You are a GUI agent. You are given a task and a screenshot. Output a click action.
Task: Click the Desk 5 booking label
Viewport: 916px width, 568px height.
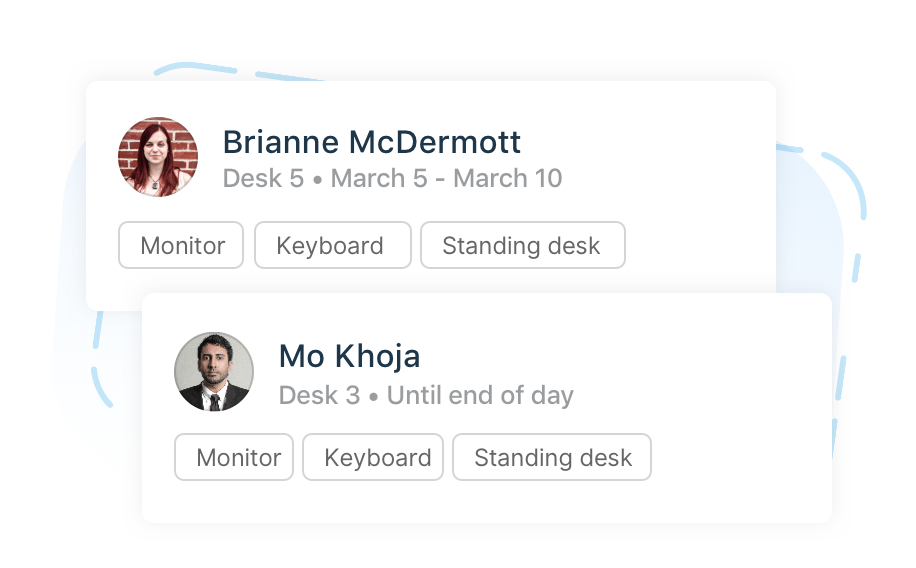pyautogui.click(x=263, y=178)
